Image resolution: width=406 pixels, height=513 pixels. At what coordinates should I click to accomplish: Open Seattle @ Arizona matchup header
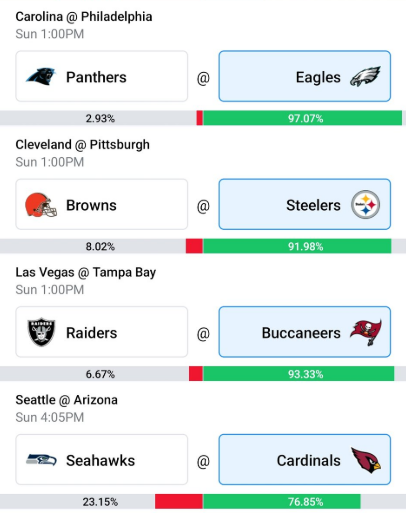66,400
